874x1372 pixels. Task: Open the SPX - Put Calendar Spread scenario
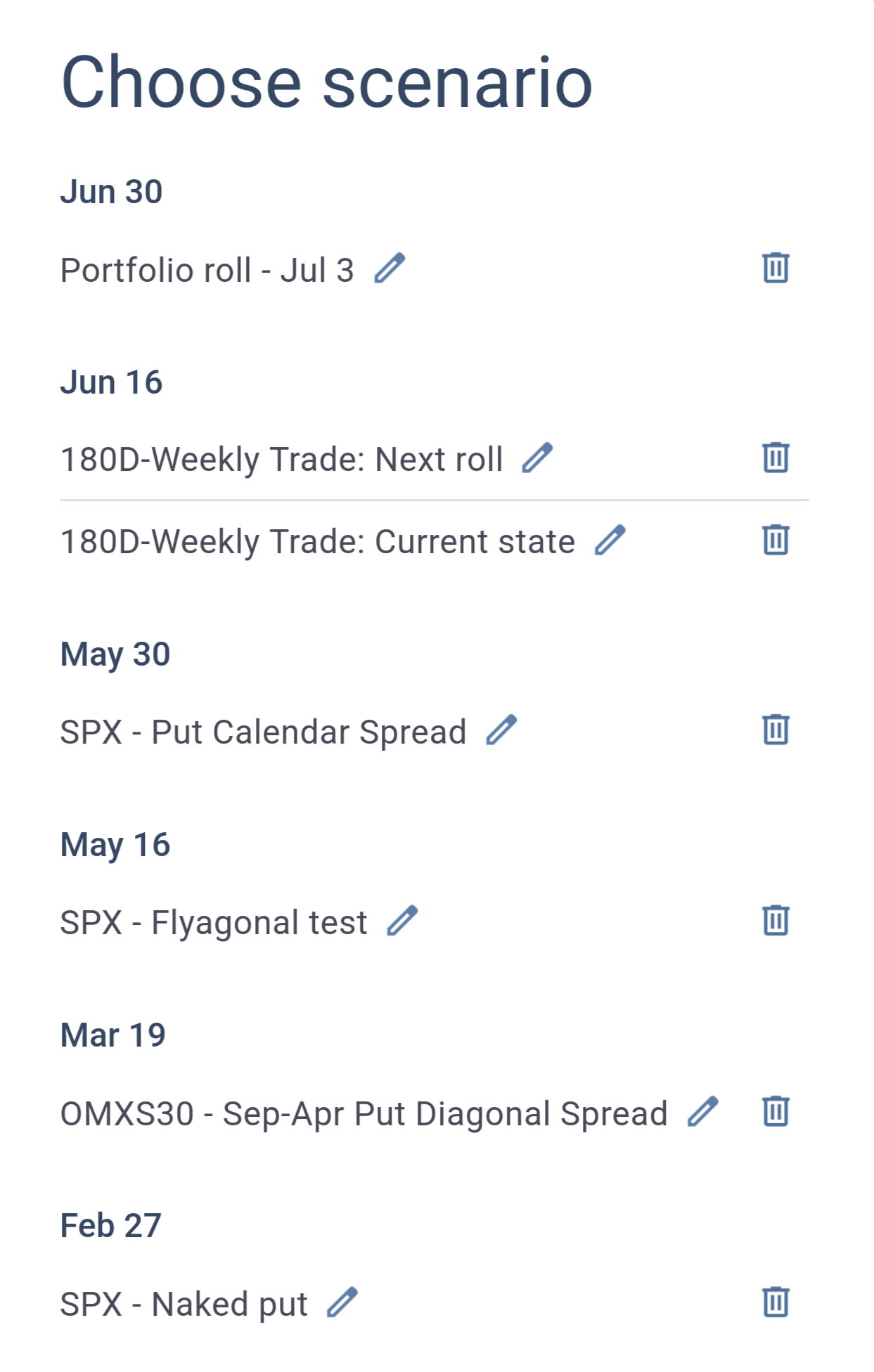[263, 732]
